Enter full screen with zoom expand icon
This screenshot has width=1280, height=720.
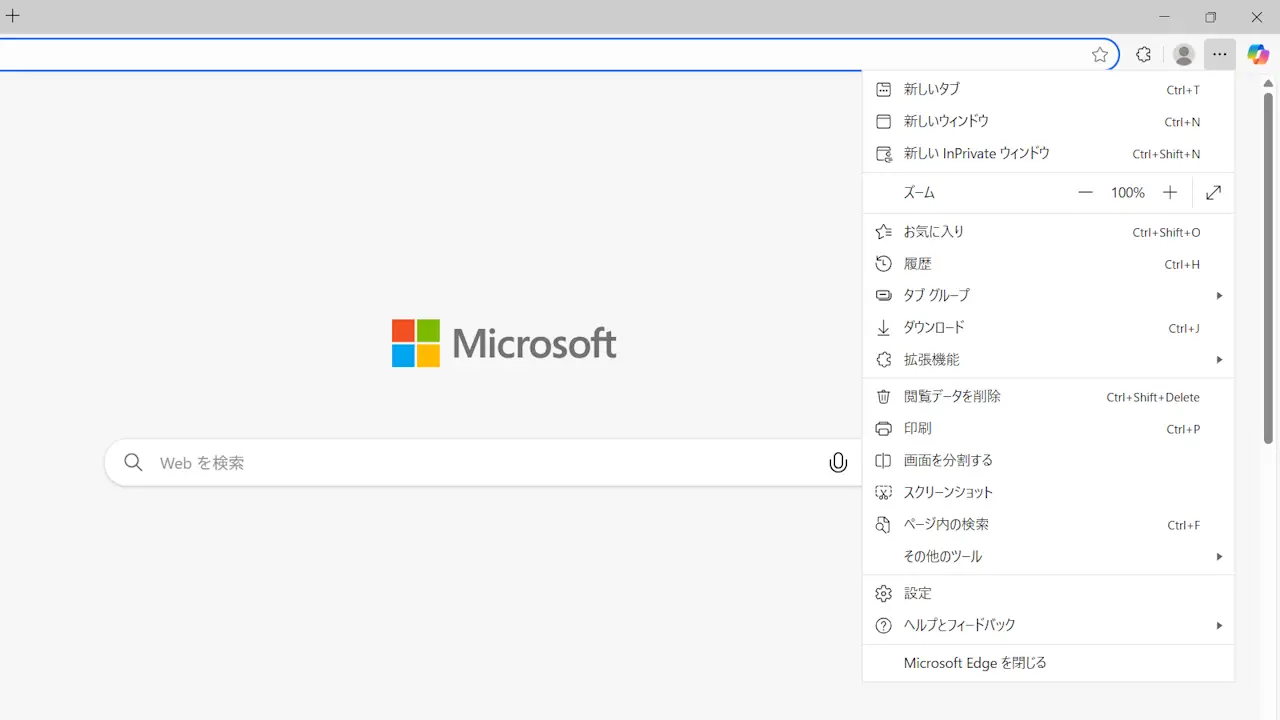(x=1213, y=193)
